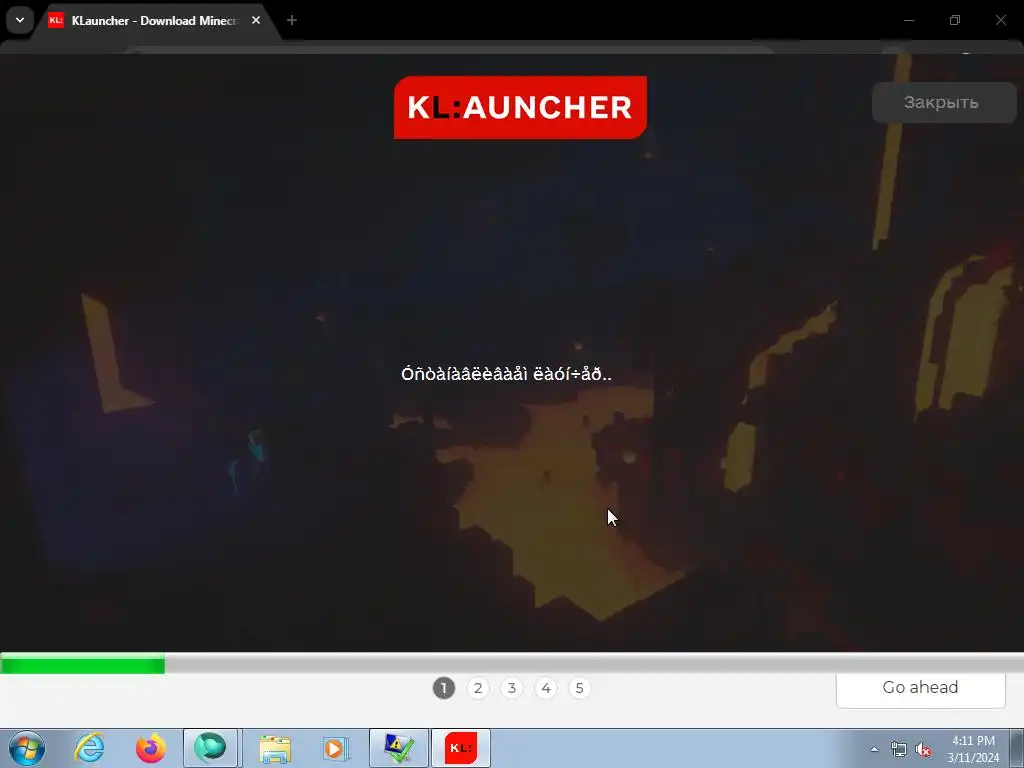Launch Internet Explorer from taskbar
Image resolution: width=1024 pixels, height=768 pixels.
89,748
